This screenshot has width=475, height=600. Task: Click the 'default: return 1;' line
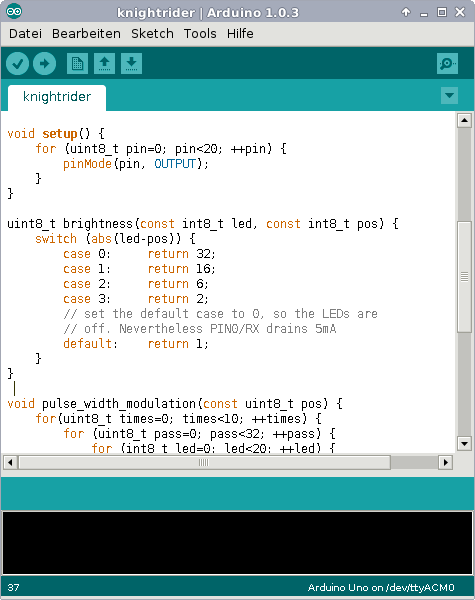click(136, 344)
